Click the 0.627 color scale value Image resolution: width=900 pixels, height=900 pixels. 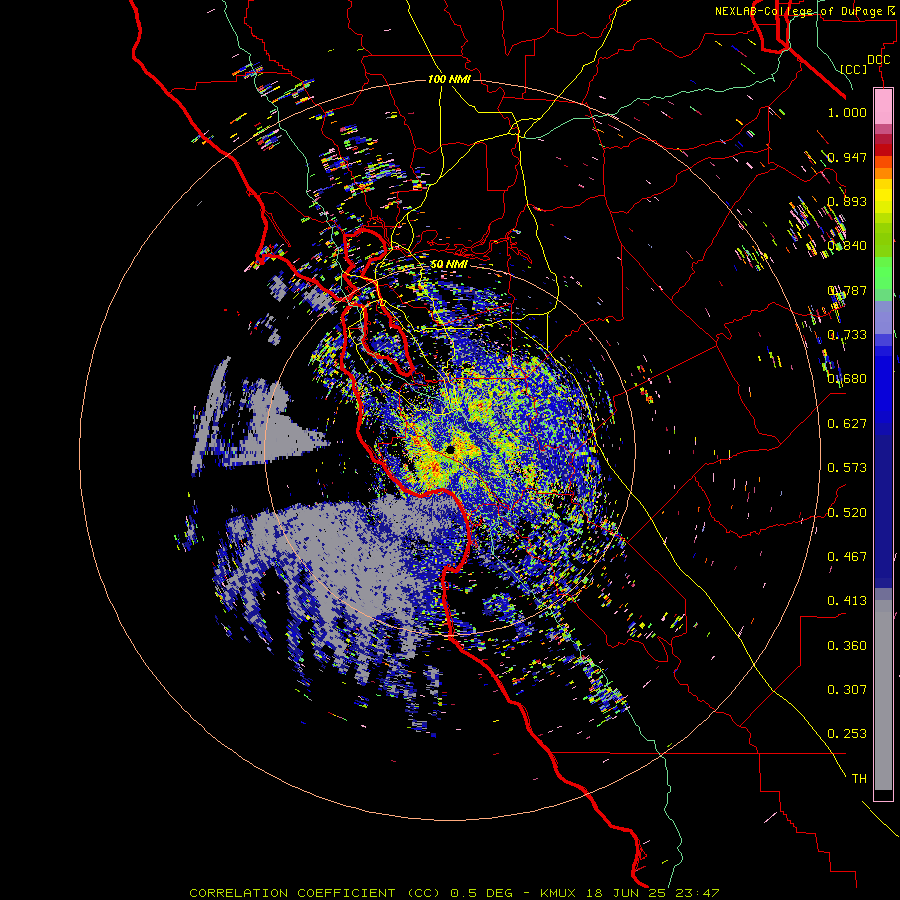[847, 424]
